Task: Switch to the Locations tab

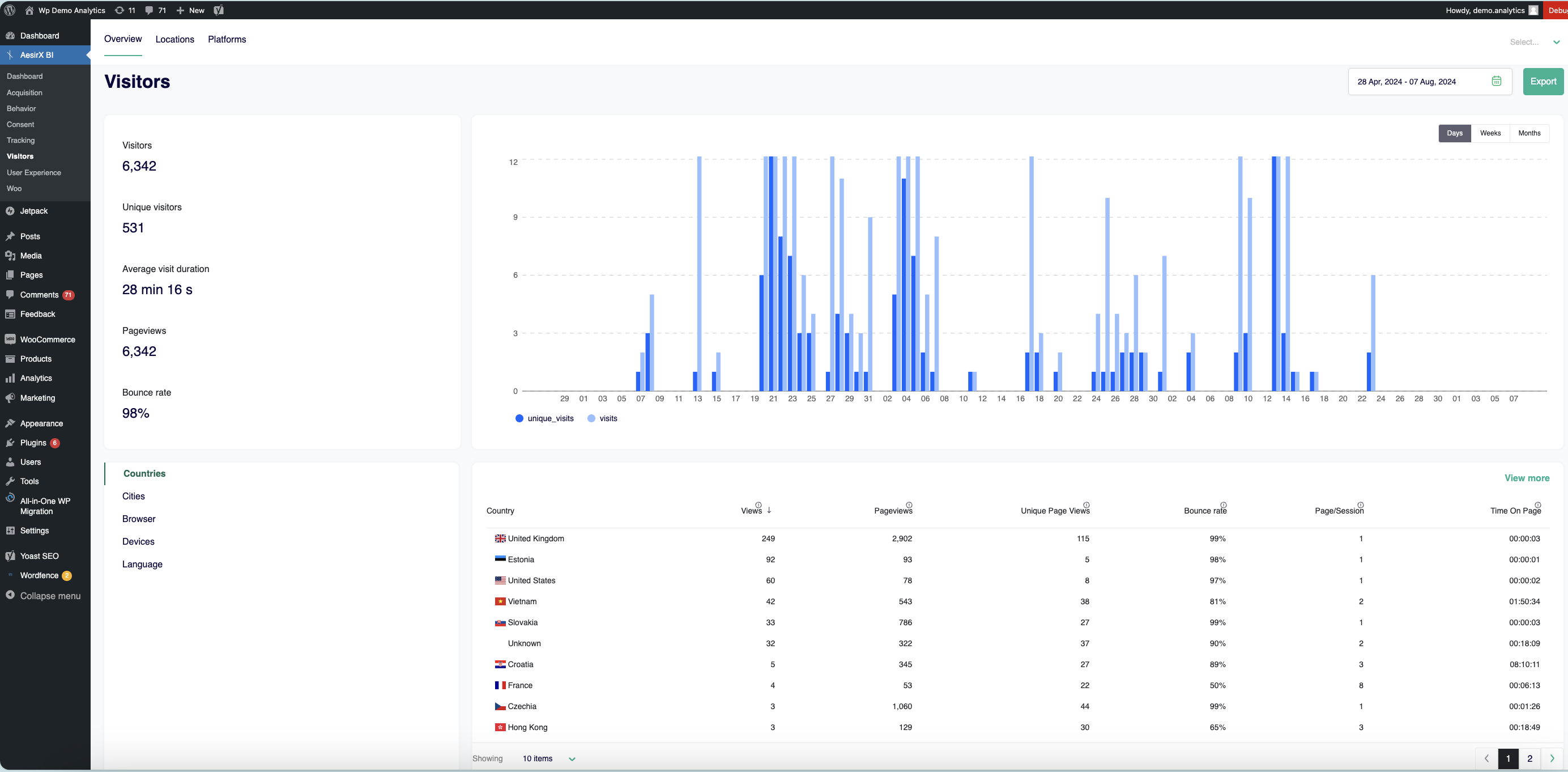Action: tap(174, 39)
